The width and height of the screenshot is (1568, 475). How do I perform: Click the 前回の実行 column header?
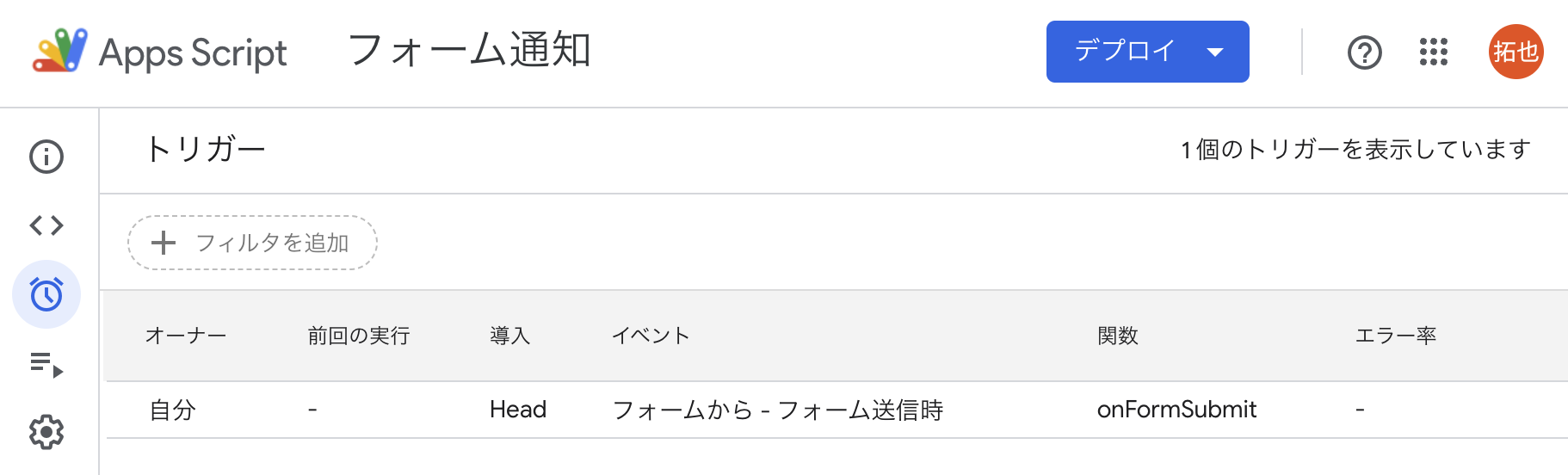(359, 336)
